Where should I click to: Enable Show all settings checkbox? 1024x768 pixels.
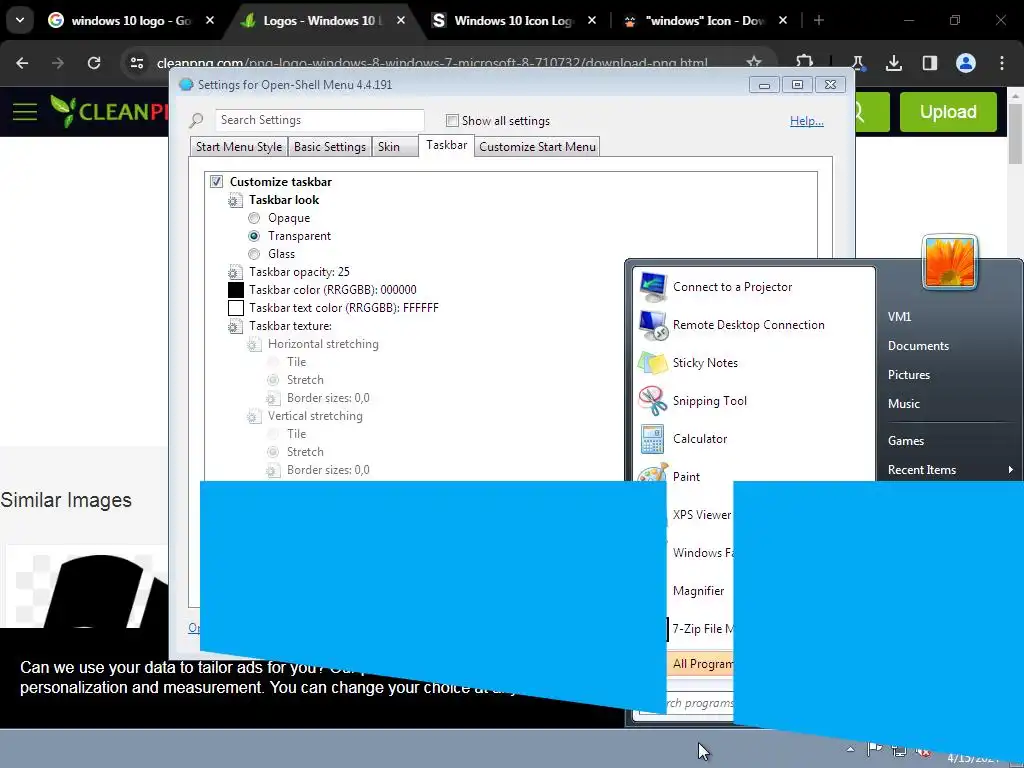[452, 120]
